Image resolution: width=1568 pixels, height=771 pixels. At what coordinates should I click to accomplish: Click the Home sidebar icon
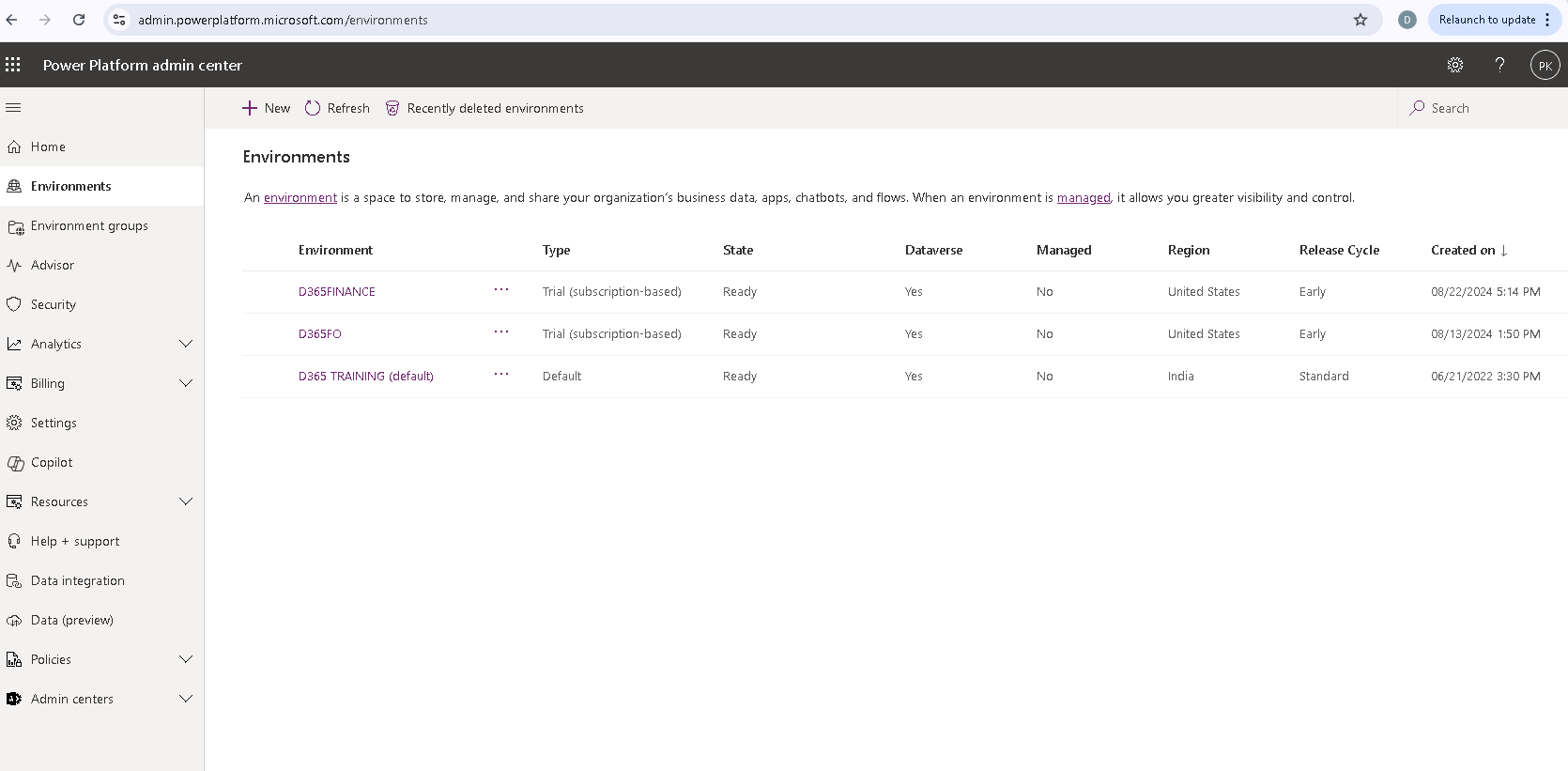[14, 146]
